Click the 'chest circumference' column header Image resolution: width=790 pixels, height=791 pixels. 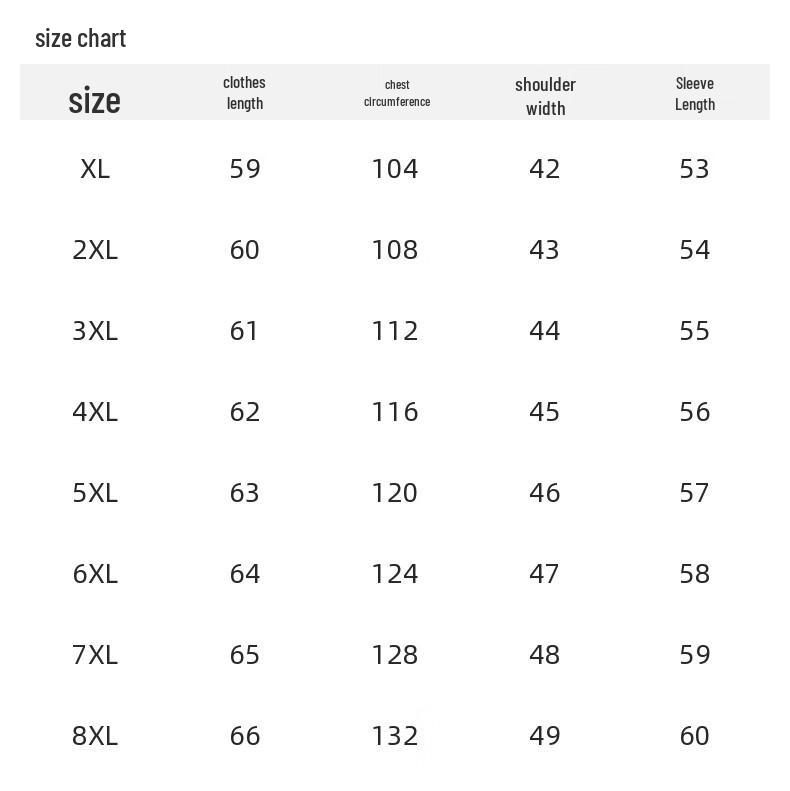tap(397, 93)
